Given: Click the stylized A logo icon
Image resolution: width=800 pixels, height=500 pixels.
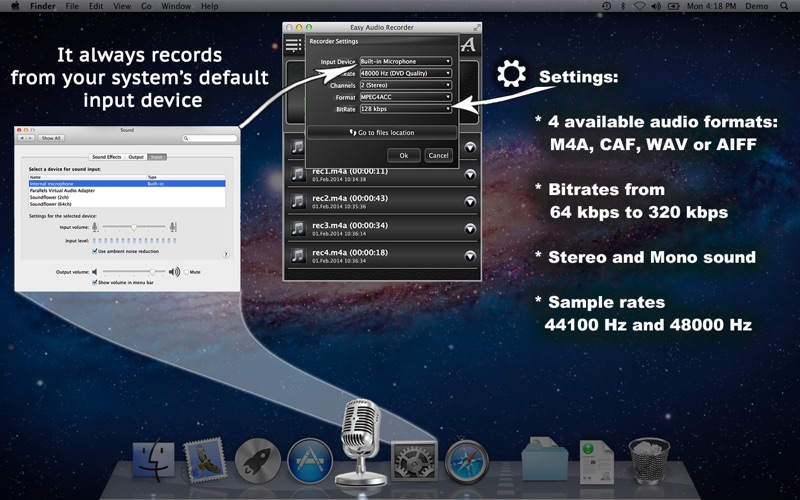Looking at the screenshot, I should tap(468, 45).
